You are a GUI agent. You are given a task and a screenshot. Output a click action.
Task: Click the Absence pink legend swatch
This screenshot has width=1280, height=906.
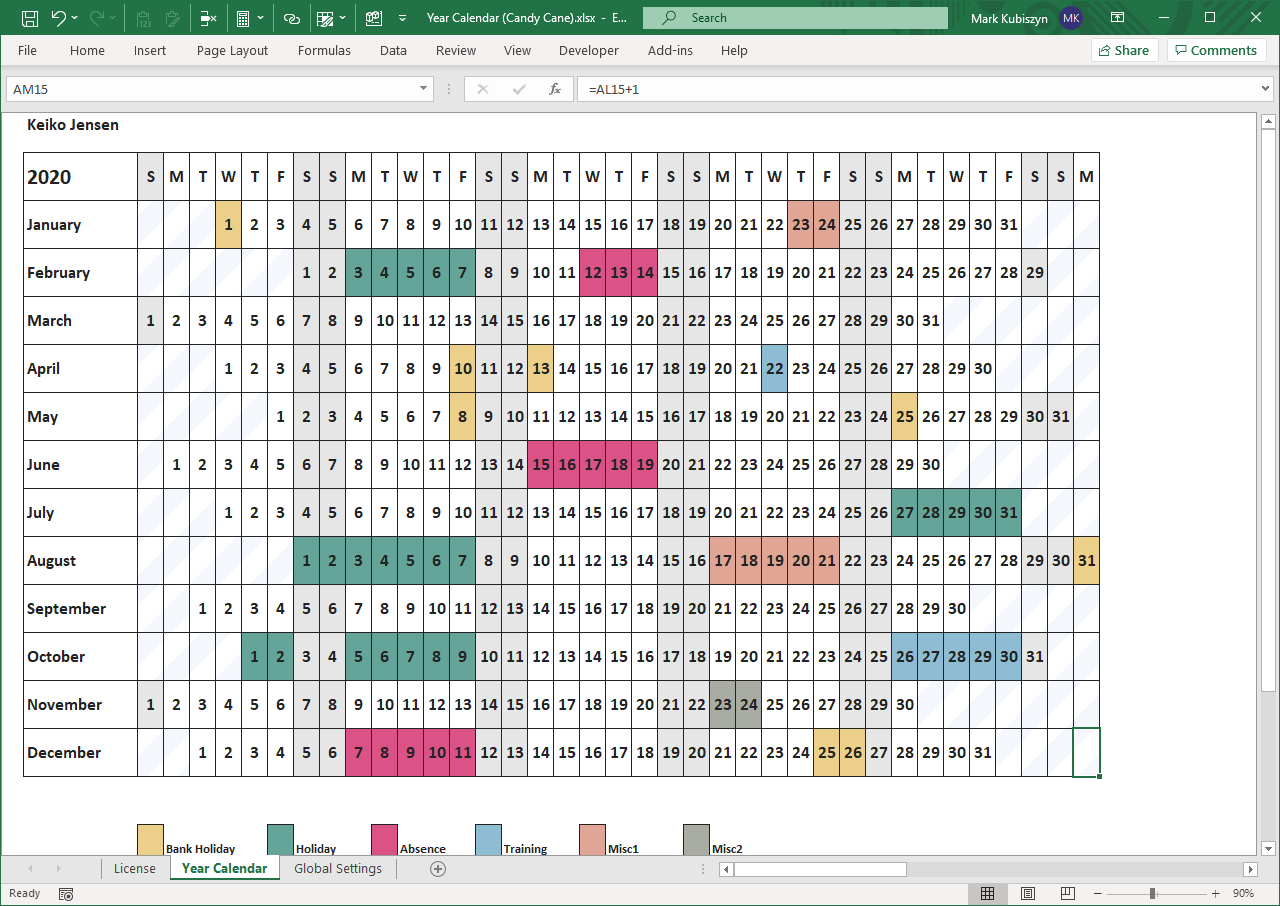tap(384, 838)
